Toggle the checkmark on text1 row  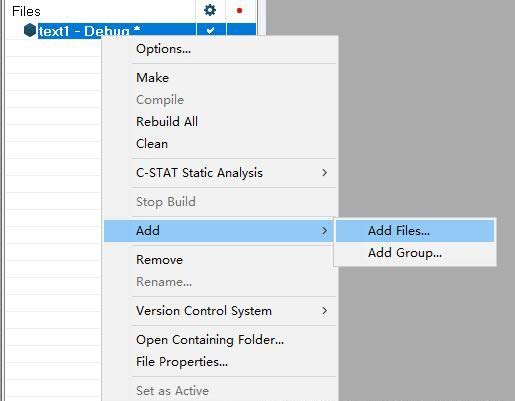(x=210, y=31)
